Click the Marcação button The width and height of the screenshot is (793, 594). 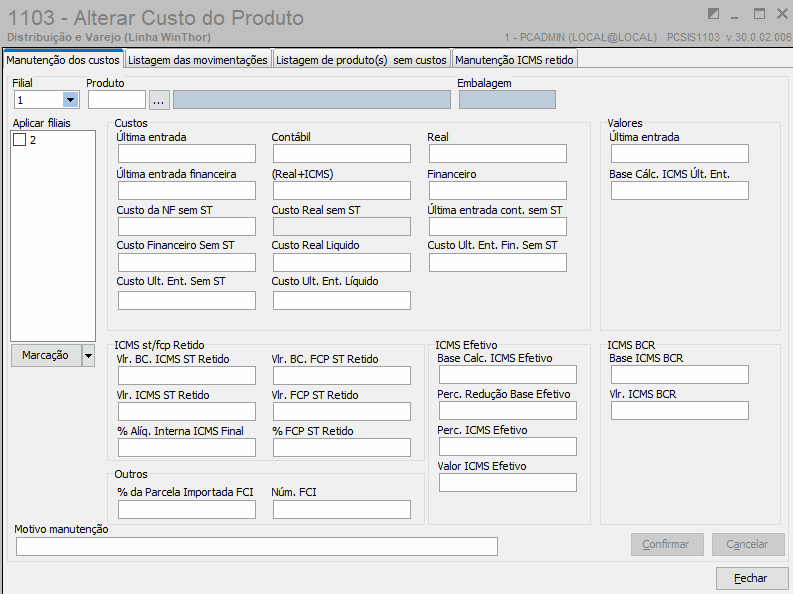point(46,355)
